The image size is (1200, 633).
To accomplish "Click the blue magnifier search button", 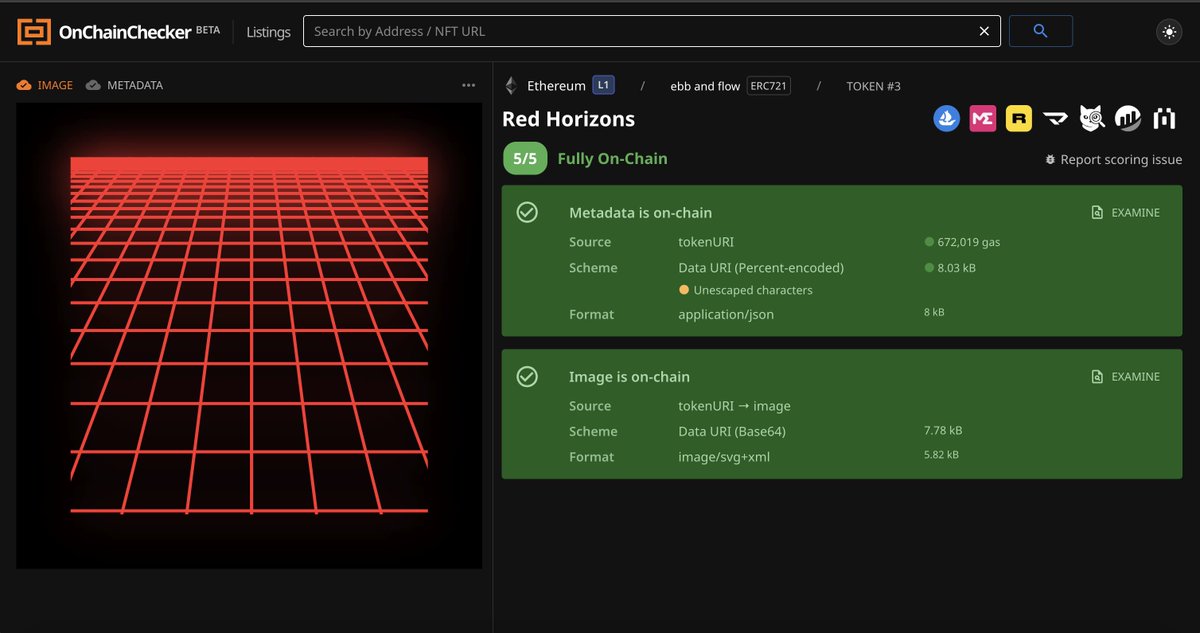I will pos(1040,31).
